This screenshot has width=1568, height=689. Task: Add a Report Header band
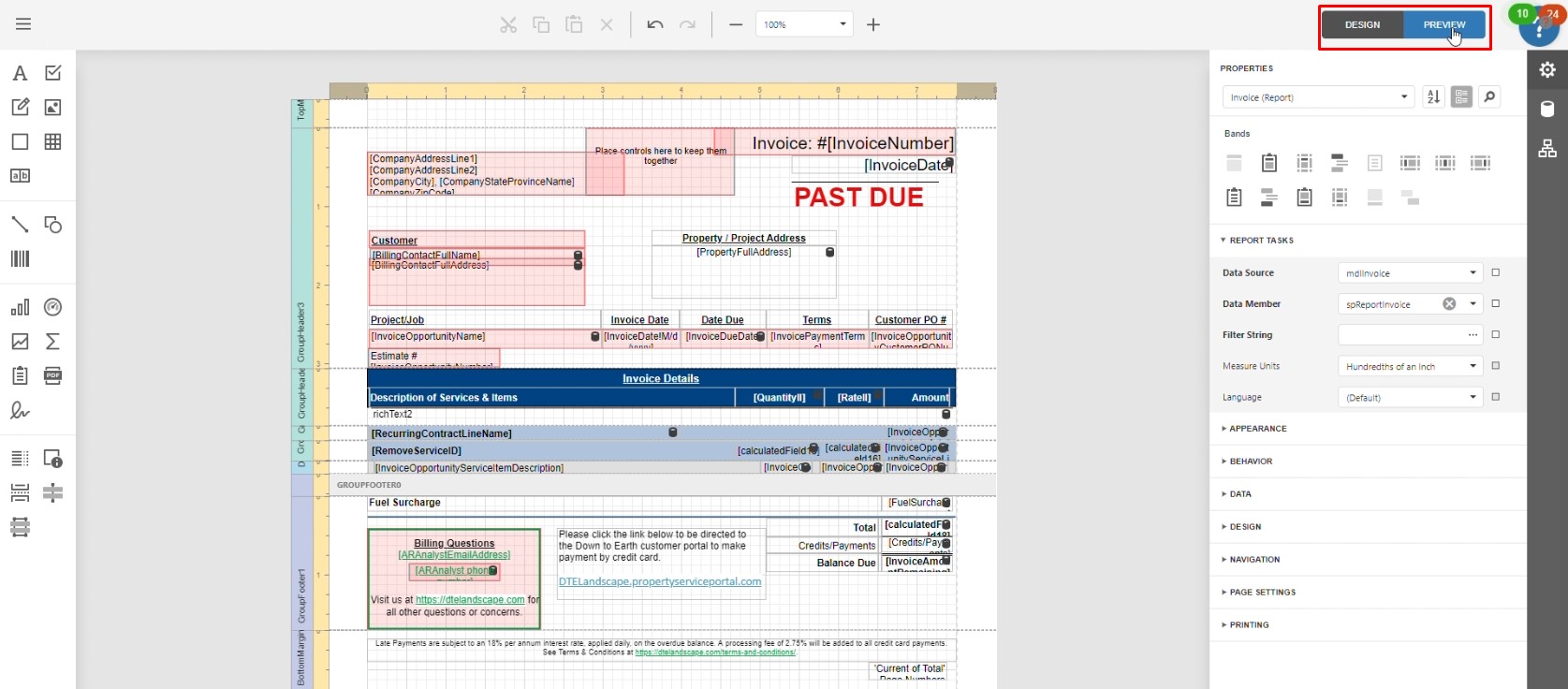tap(1269, 163)
